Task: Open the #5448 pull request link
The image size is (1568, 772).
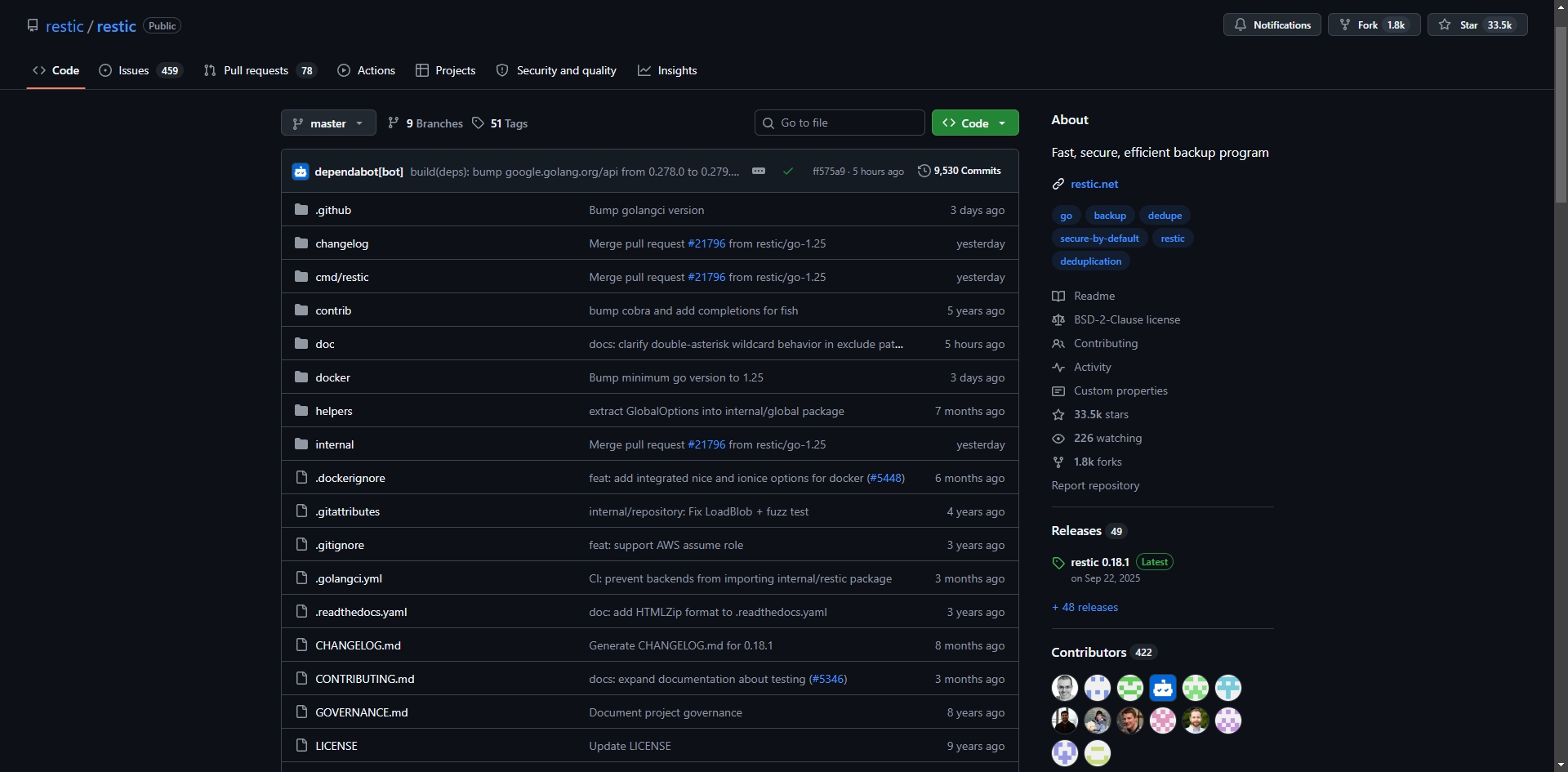Action: [885, 478]
